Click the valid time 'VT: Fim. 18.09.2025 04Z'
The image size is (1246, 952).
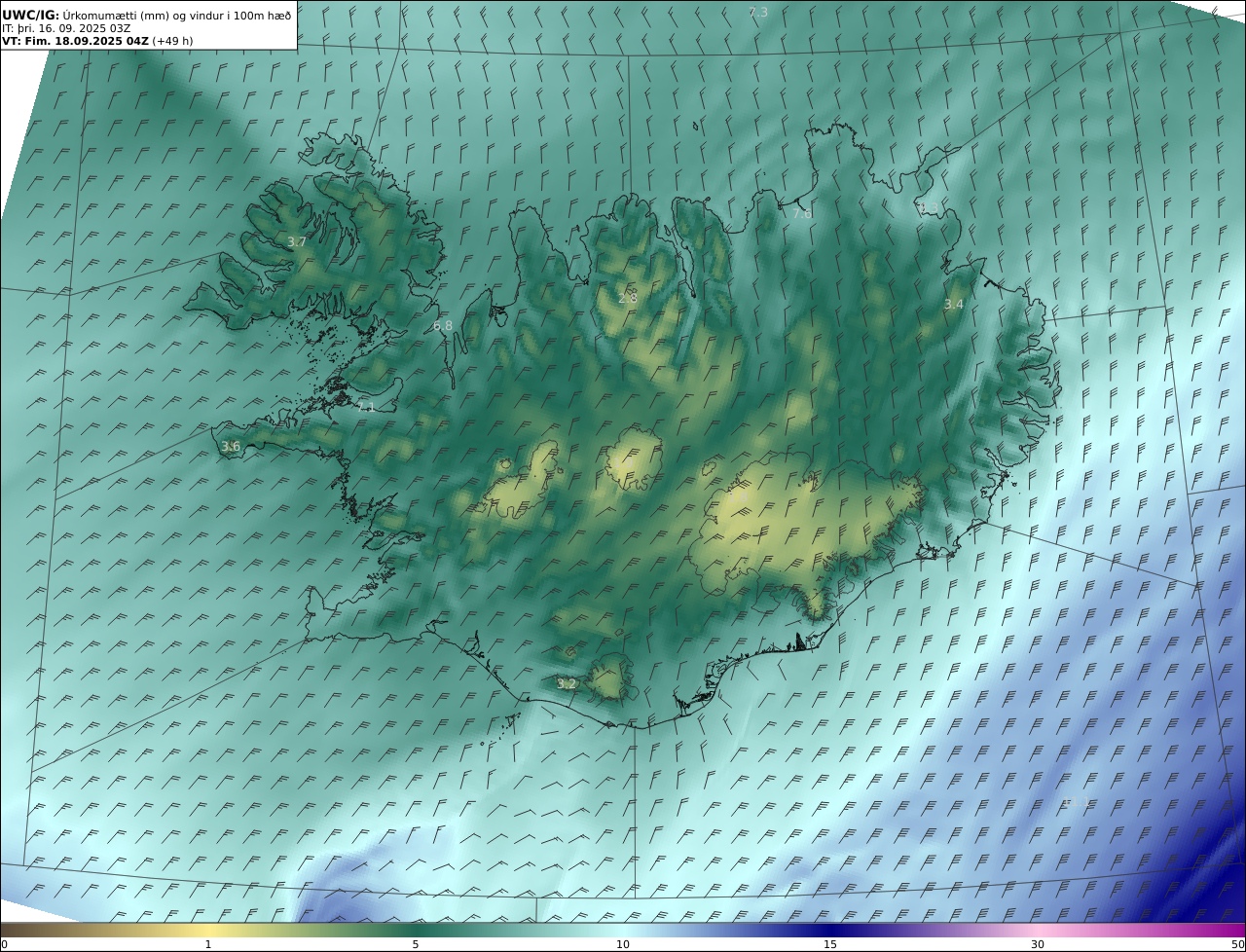[75, 41]
